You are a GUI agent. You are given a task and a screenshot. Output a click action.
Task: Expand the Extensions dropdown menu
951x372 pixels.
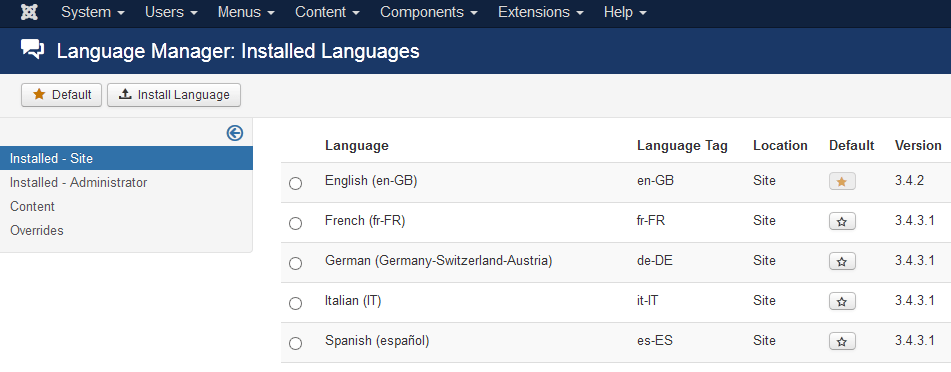(541, 12)
